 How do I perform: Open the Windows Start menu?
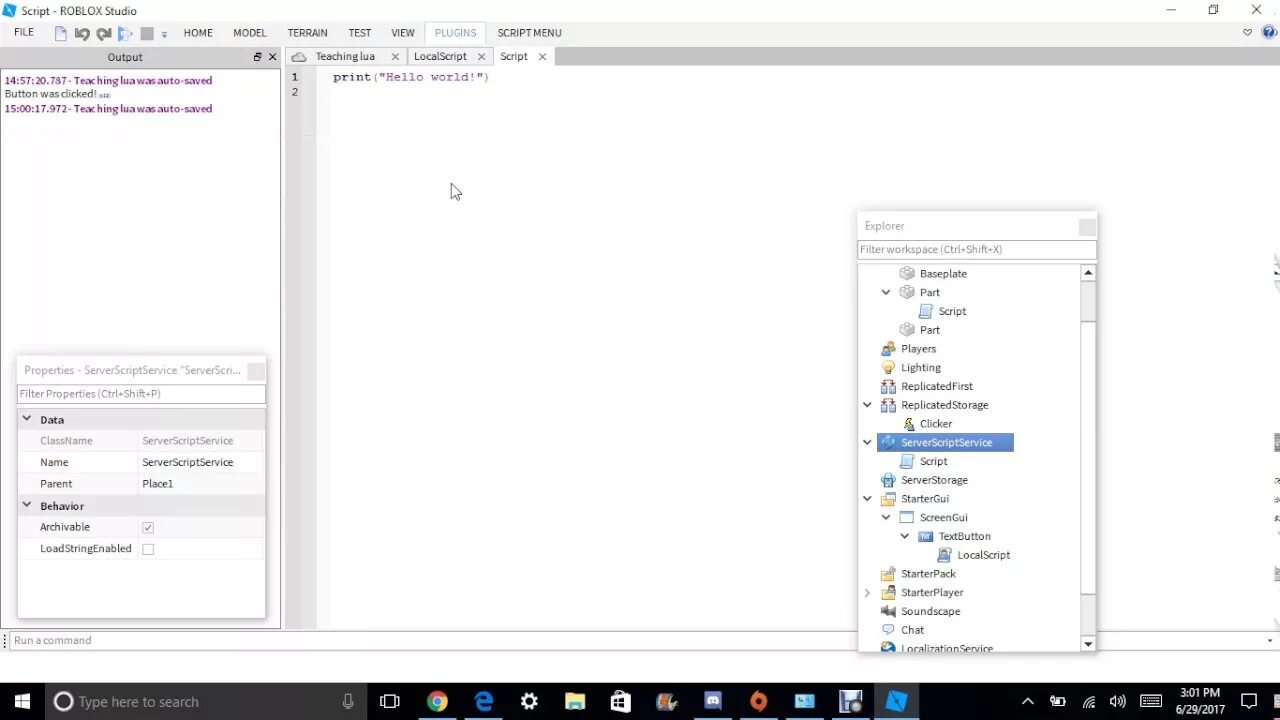point(22,701)
